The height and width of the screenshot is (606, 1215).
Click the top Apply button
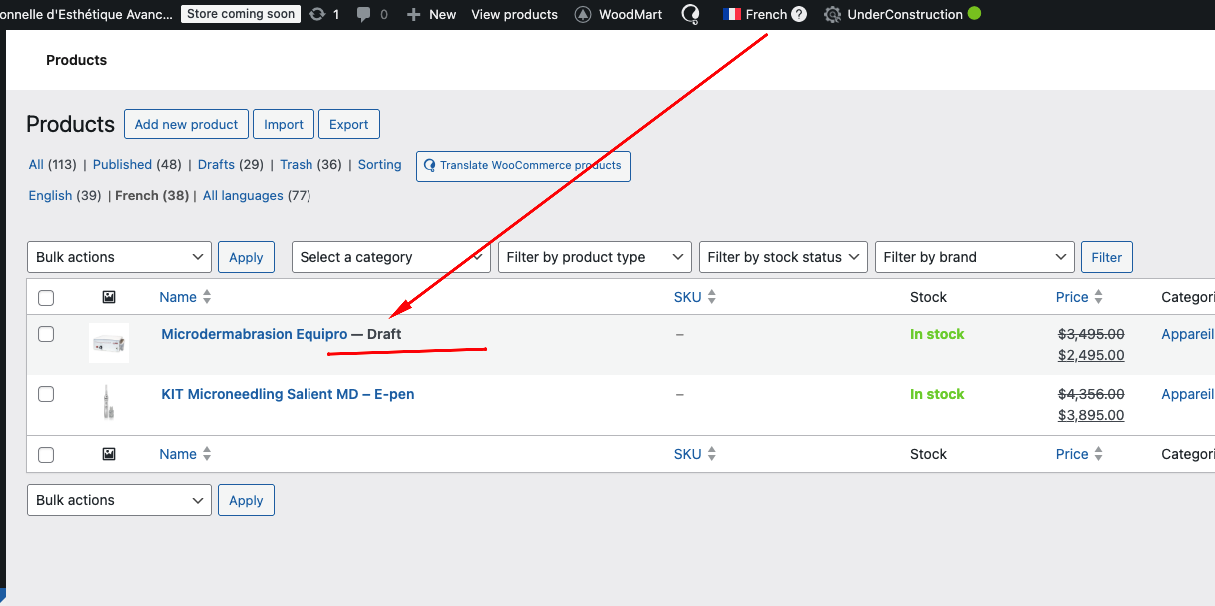(246, 257)
